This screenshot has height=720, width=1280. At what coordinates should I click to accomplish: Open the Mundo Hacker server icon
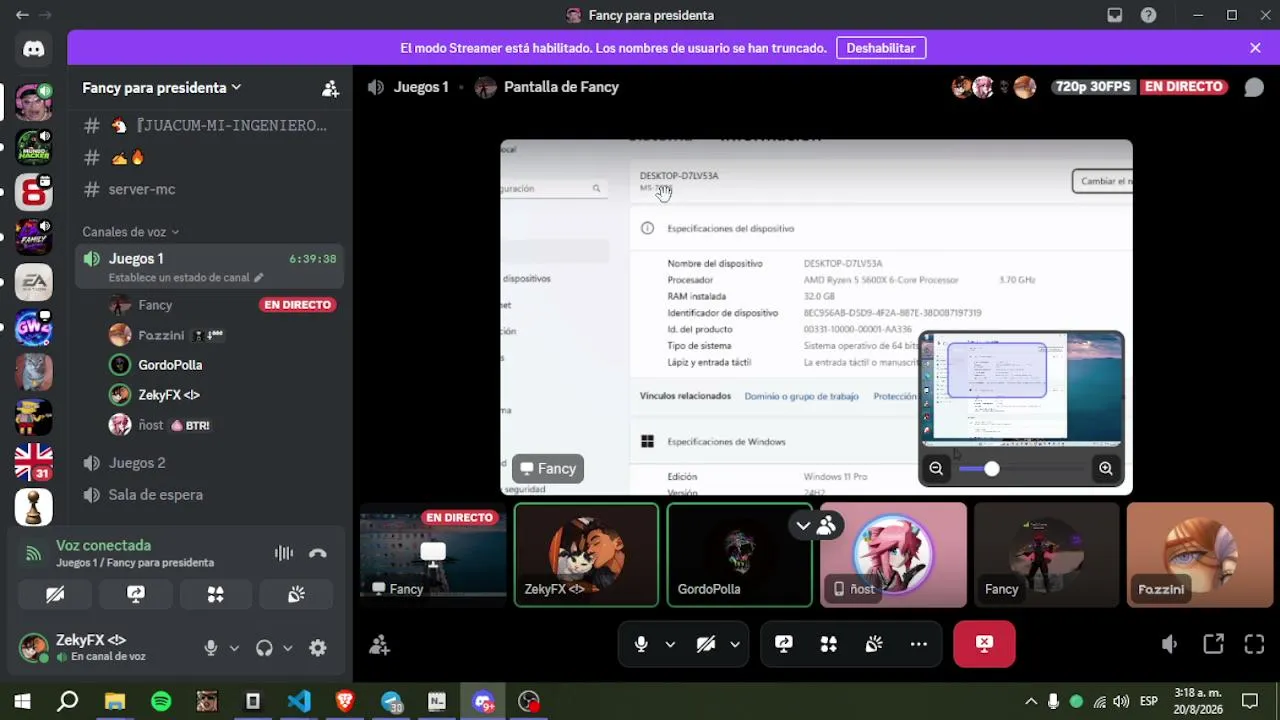click(33, 146)
